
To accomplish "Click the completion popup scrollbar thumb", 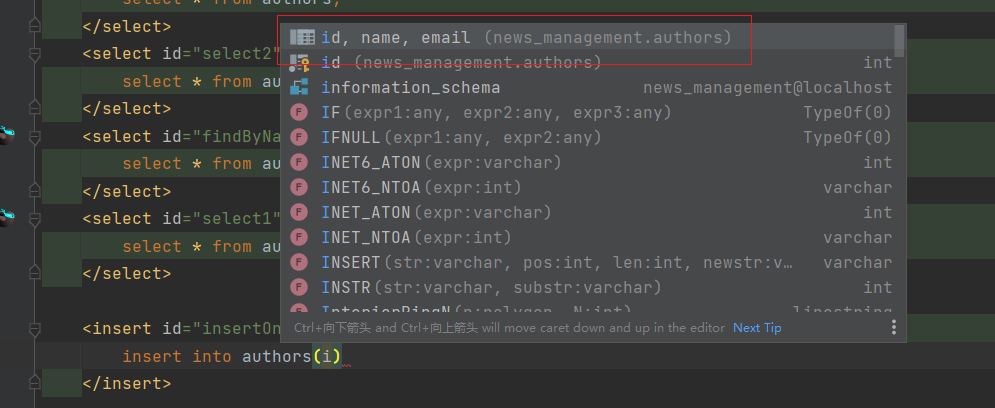I will pos(899,41).
